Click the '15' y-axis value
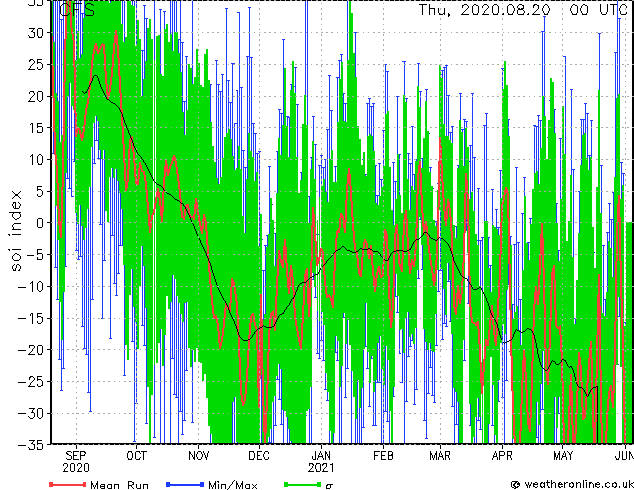Screen dimensions: 634x490 click(36, 128)
